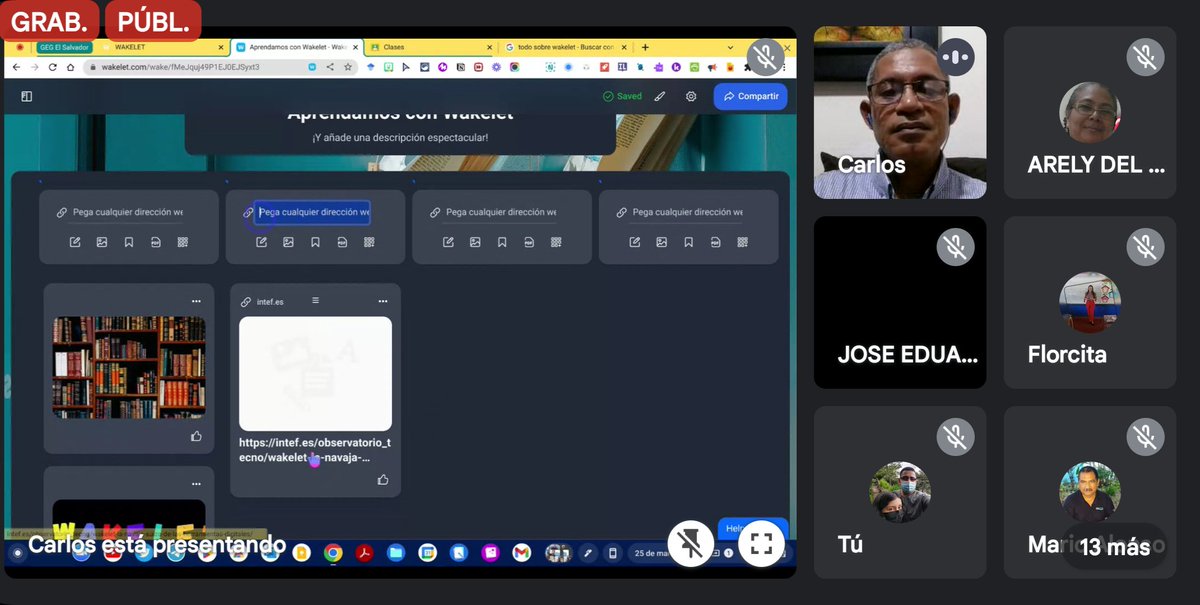Click the PDF upload icon in first card
Viewport: 1200px width, 605px height.
click(x=156, y=242)
